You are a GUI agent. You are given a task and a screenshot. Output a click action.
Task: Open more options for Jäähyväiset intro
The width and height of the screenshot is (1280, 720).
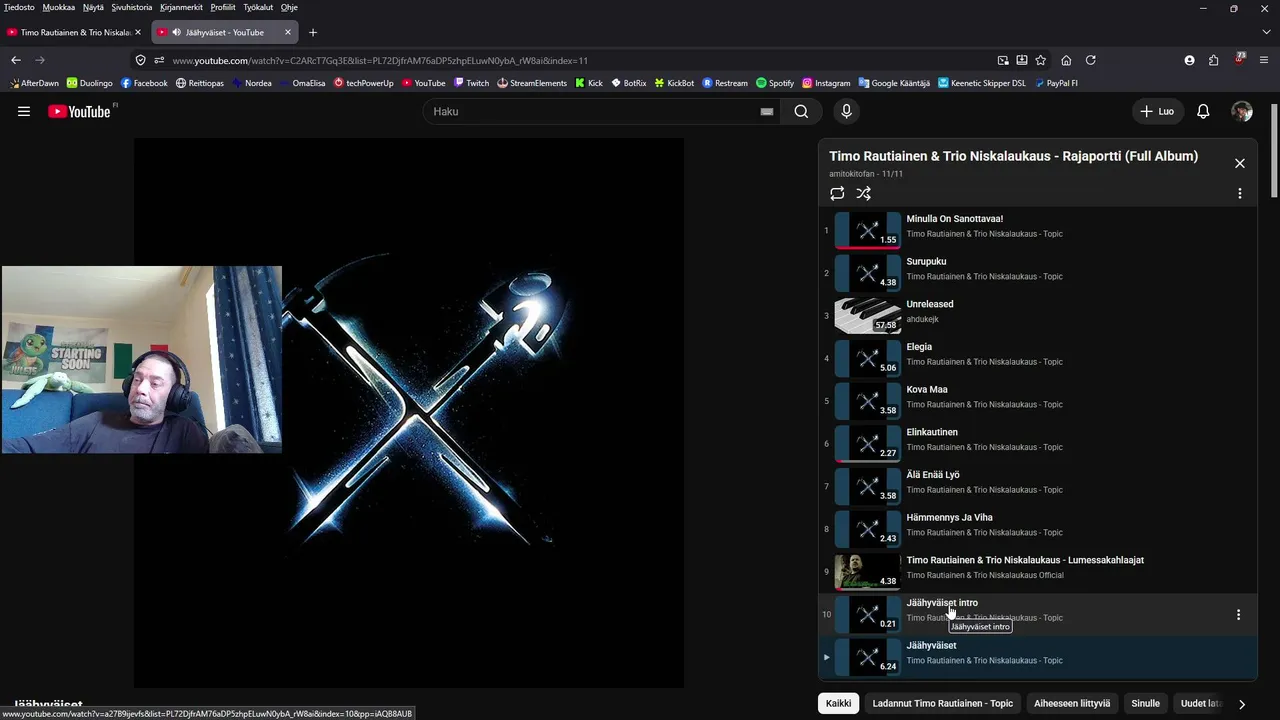[1238, 615]
